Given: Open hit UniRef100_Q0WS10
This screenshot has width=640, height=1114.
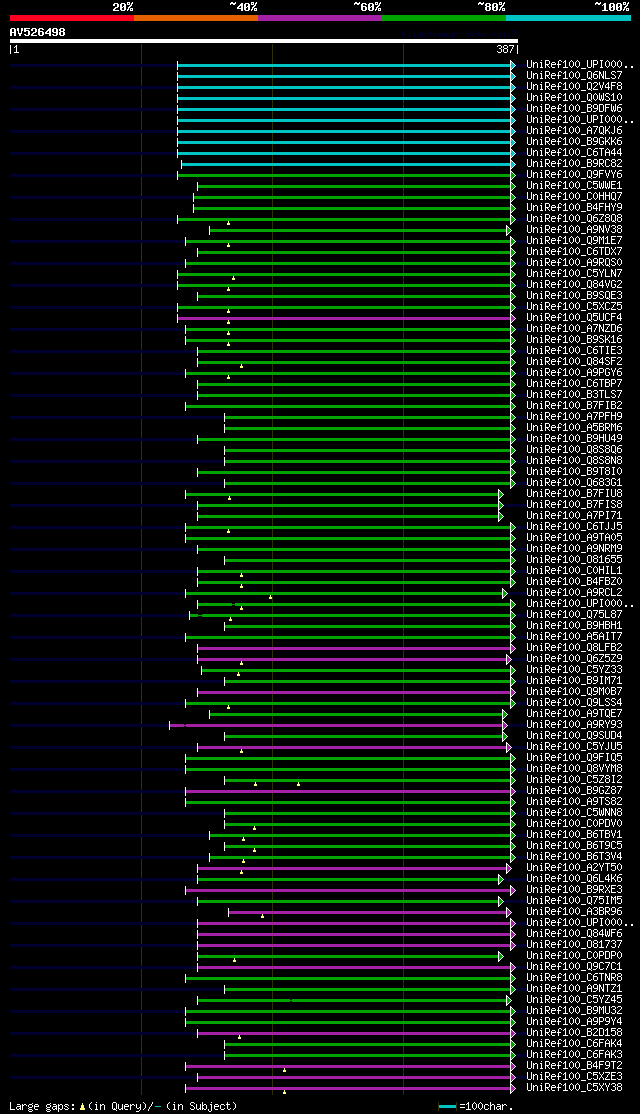Looking at the screenshot, I should click(575, 97).
